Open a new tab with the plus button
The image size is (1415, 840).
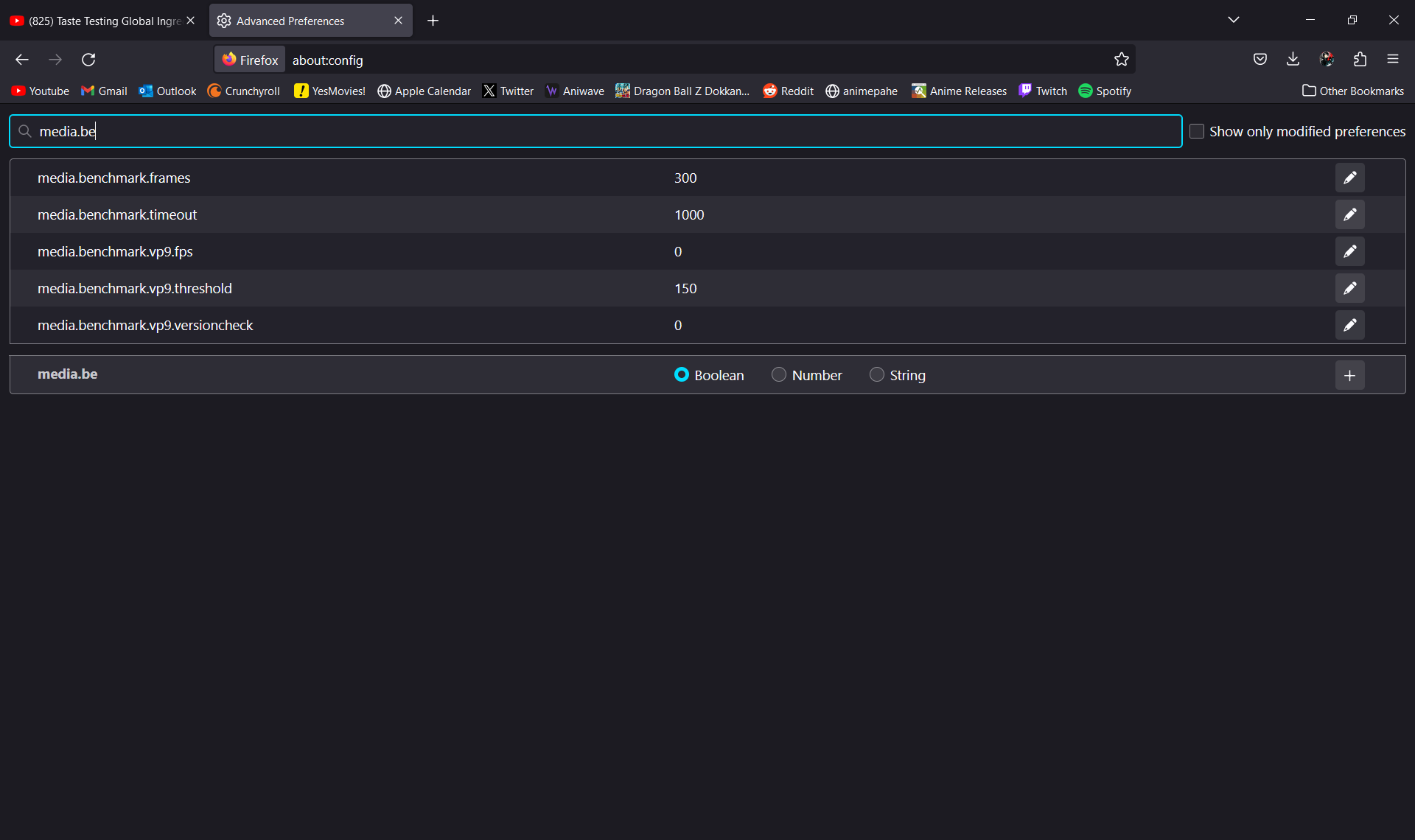(433, 21)
